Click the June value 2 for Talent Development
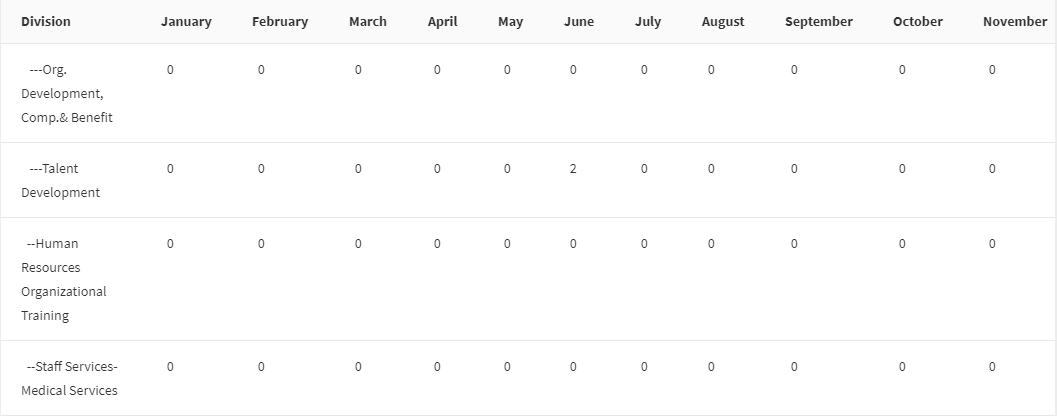Viewport: 1057px width, 416px height. (573, 169)
